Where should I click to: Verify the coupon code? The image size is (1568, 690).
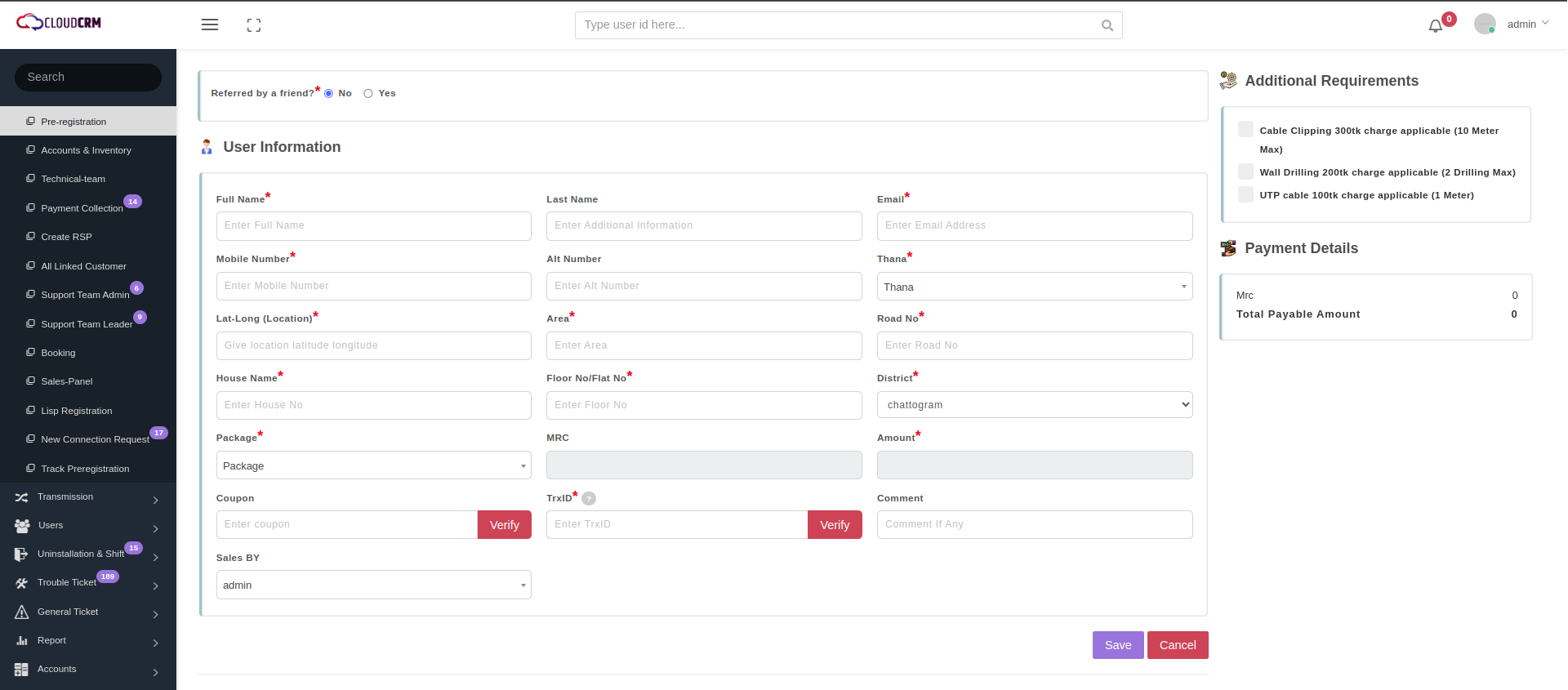coord(504,525)
